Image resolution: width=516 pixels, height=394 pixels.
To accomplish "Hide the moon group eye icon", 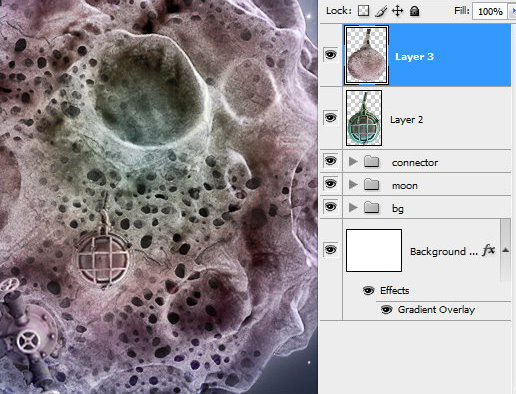I will [x=330, y=184].
